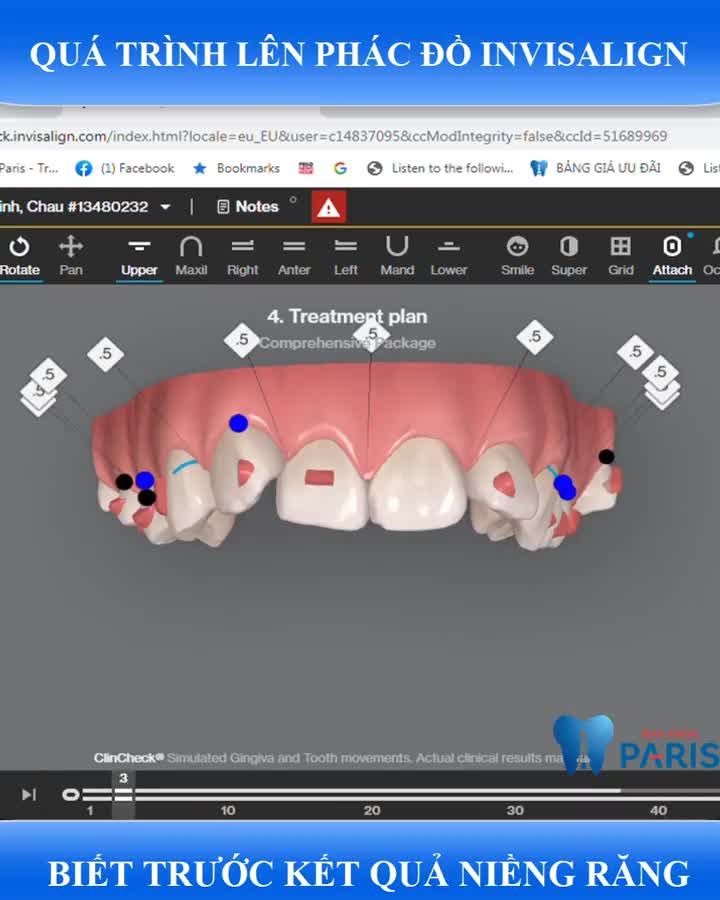This screenshot has height=900, width=720.
Task: Select the Rotate tool
Action: [20, 256]
